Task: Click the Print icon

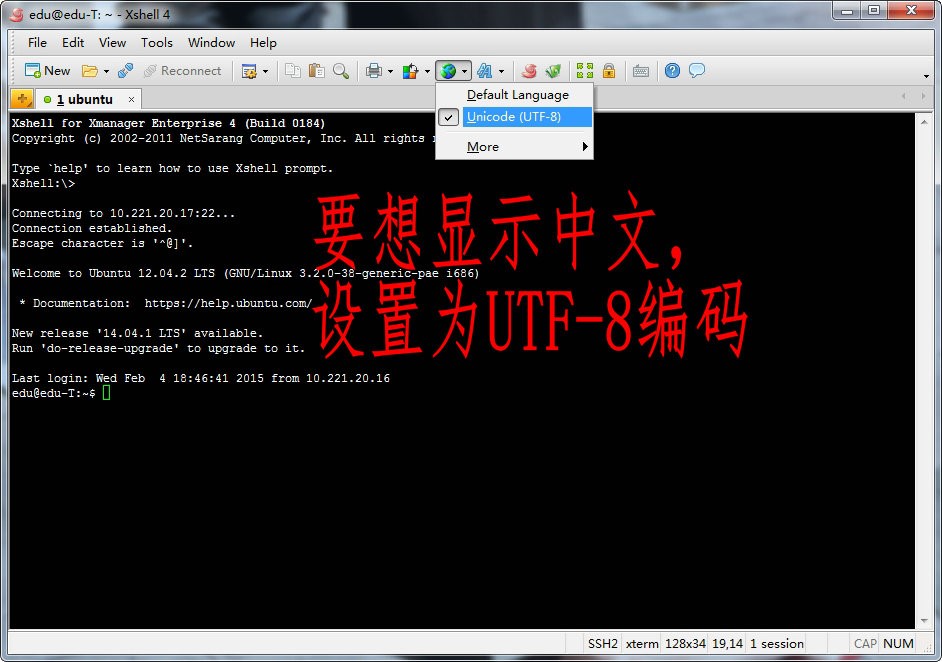Action: (374, 71)
